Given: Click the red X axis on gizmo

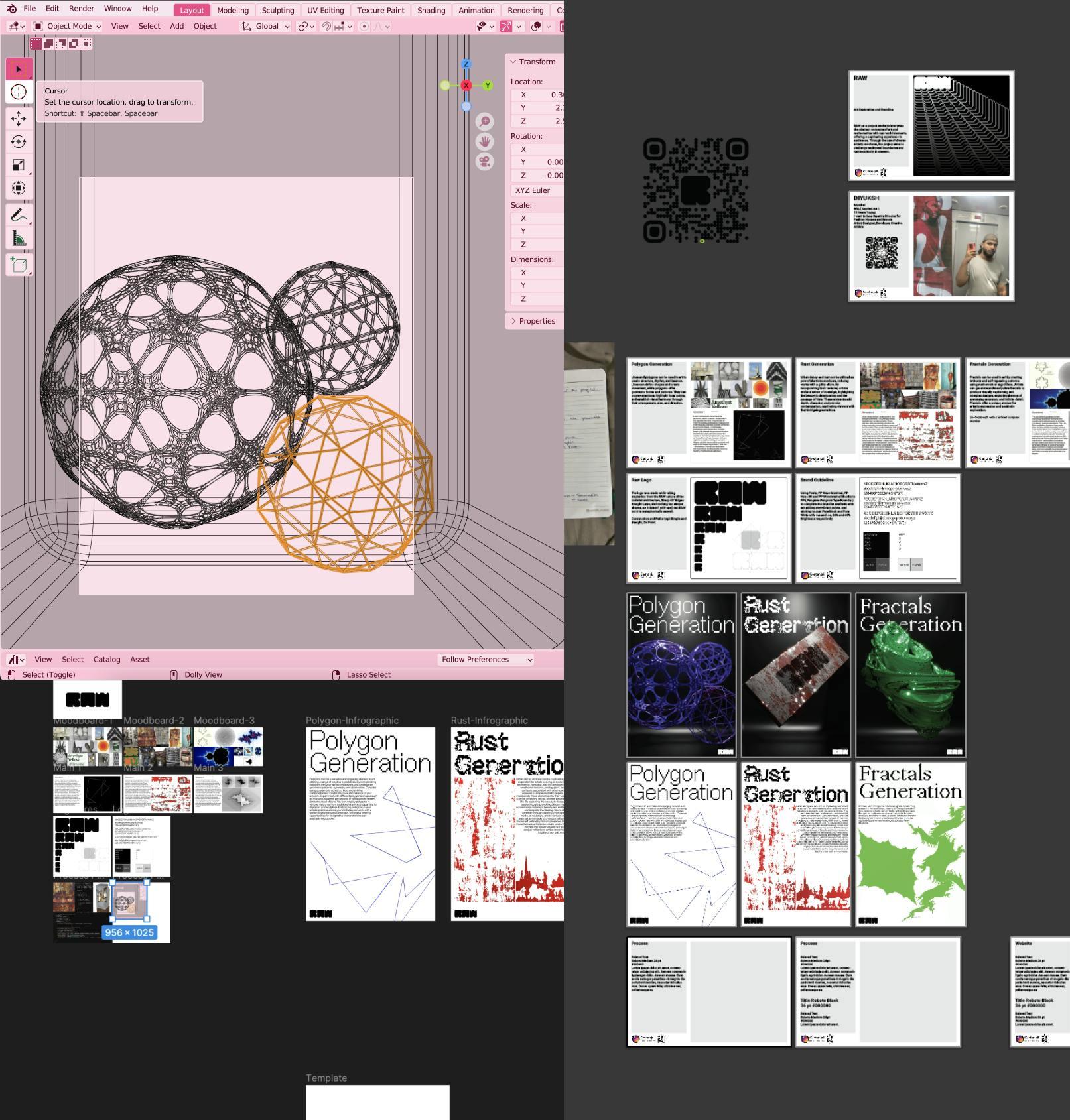Looking at the screenshot, I should 466,85.
